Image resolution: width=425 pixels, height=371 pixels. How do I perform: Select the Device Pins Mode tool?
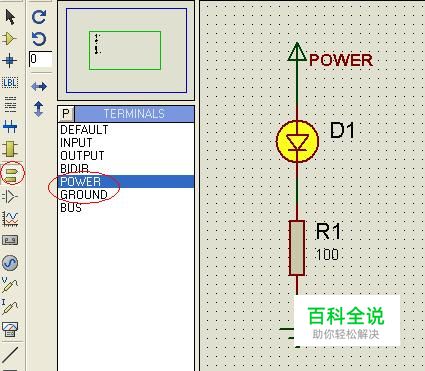10,197
